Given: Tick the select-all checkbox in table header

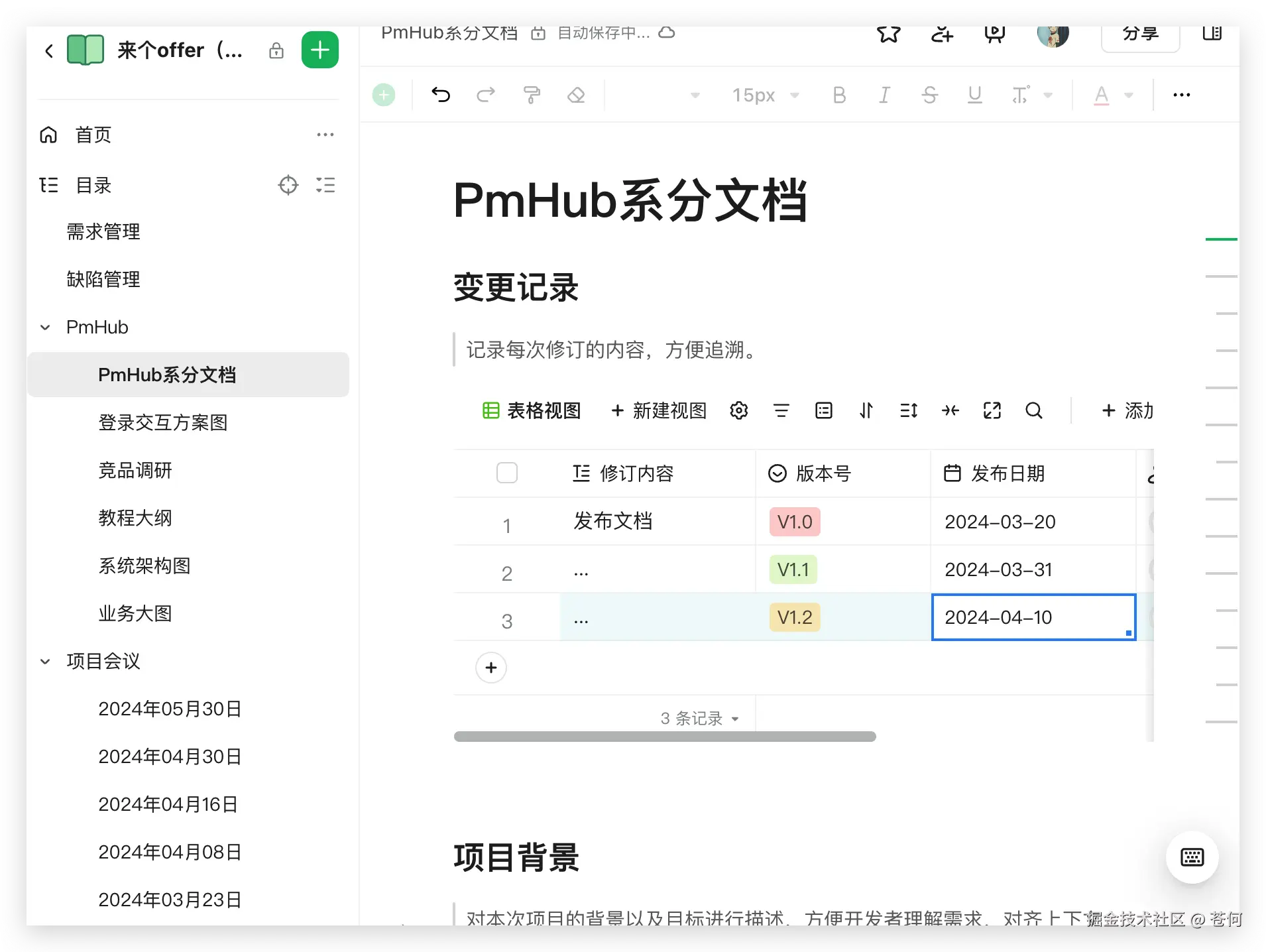Looking at the screenshot, I should [507, 473].
